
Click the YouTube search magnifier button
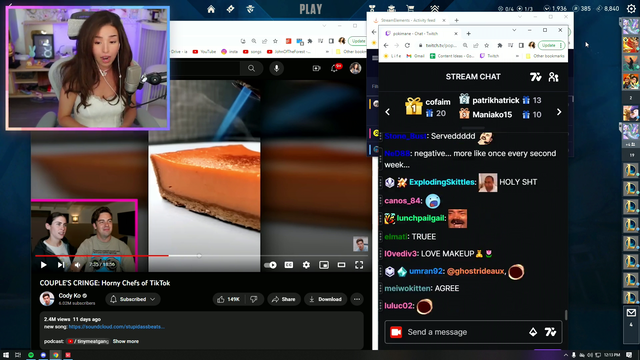point(251,68)
